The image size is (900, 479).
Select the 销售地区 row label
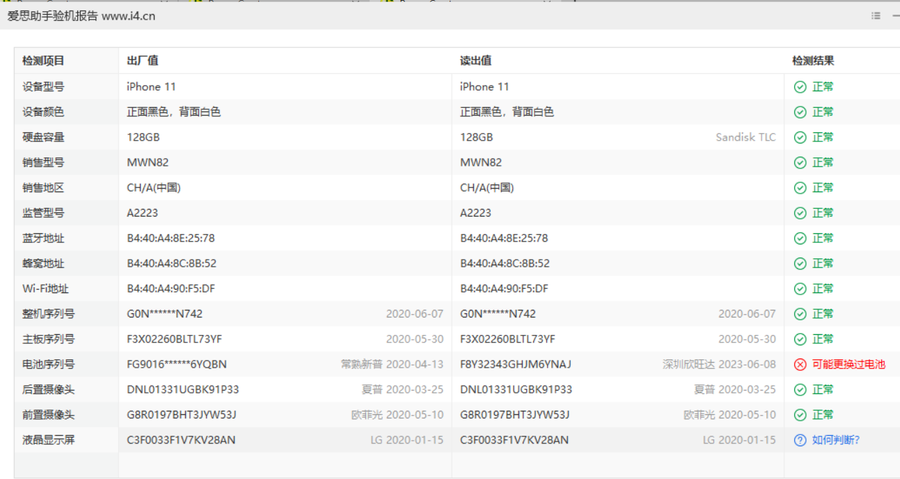tap(43, 188)
